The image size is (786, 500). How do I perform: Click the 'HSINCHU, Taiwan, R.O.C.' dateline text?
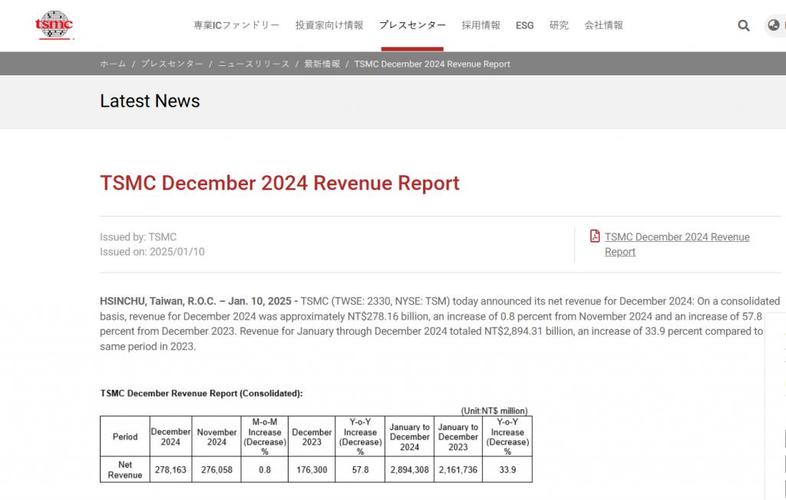pyautogui.click(x=158, y=301)
